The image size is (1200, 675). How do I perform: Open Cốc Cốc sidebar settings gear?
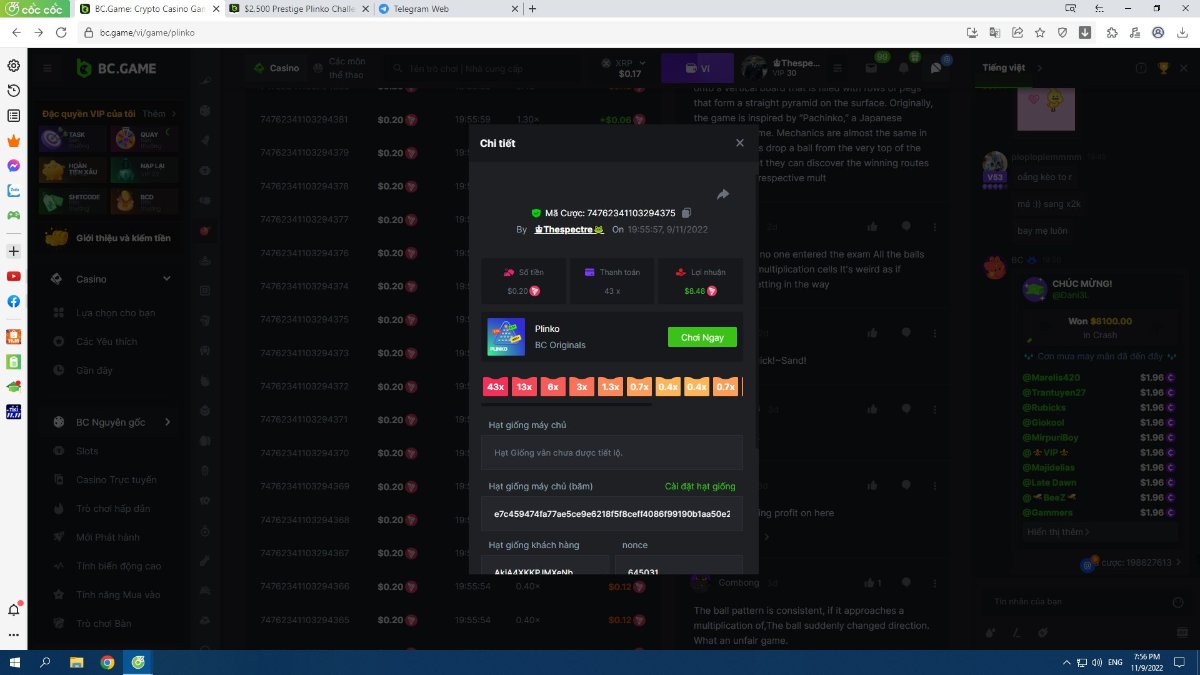click(14, 66)
